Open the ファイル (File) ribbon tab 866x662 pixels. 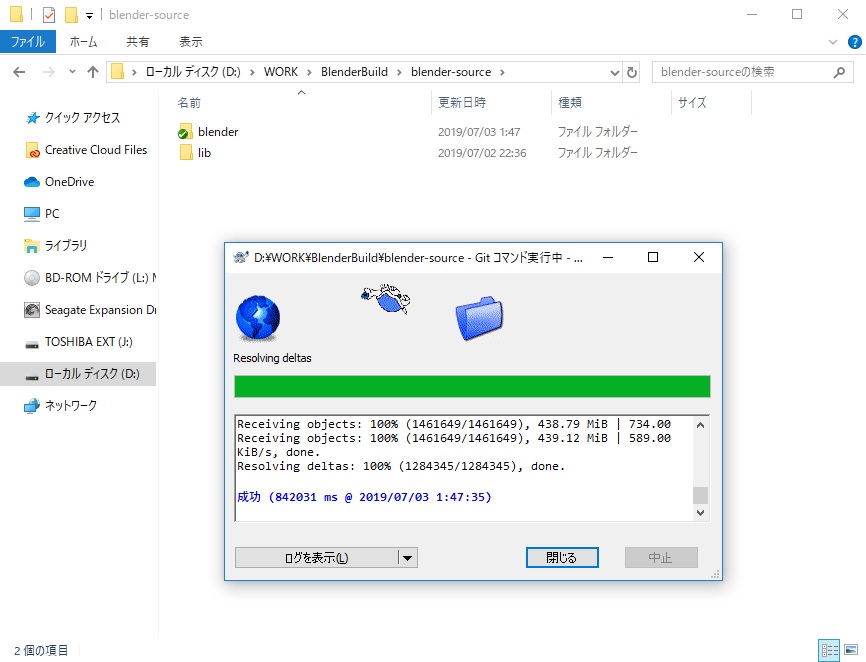coord(28,42)
